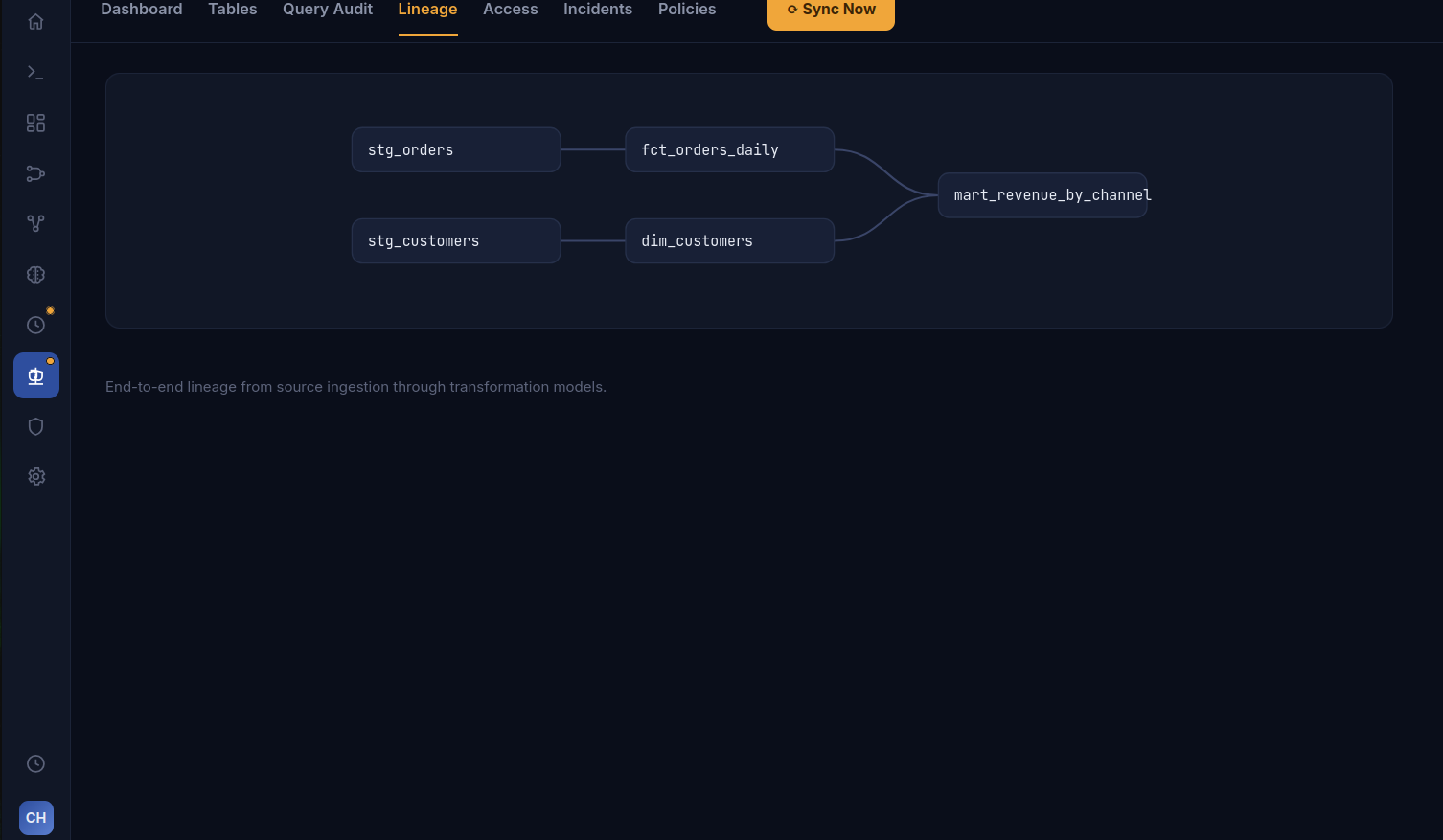Select the active governance scale icon in sidebar
Image resolution: width=1443 pixels, height=840 pixels.
coord(35,375)
